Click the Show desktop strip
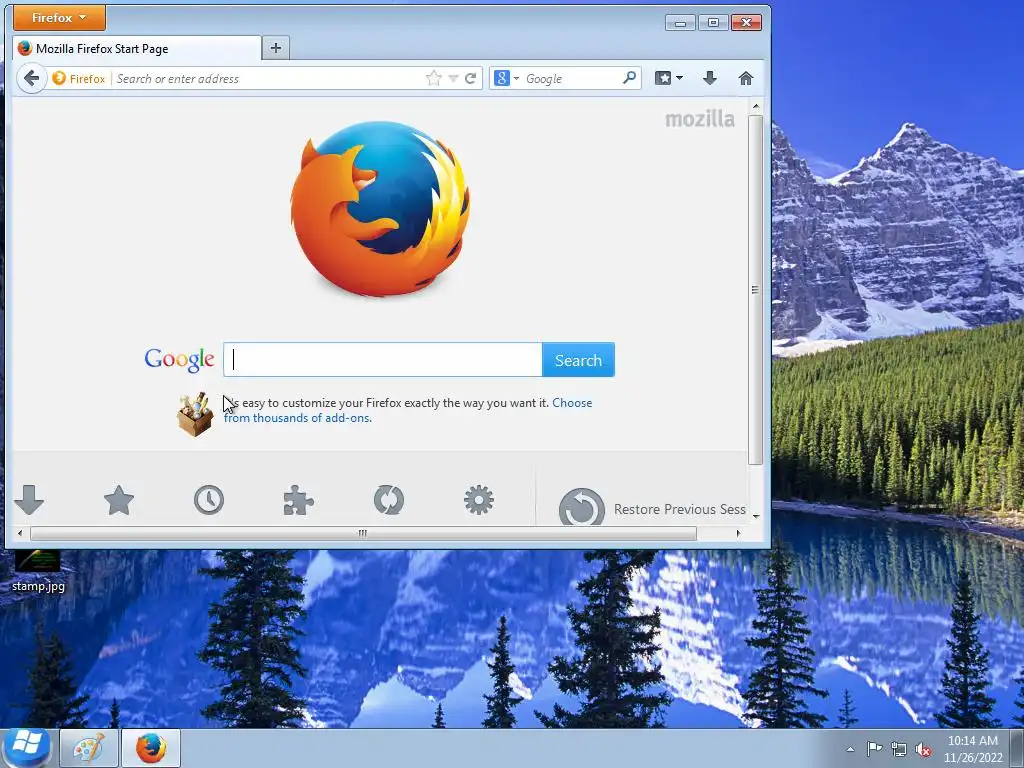The height and width of the screenshot is (768, 1024). (1017, 748)
